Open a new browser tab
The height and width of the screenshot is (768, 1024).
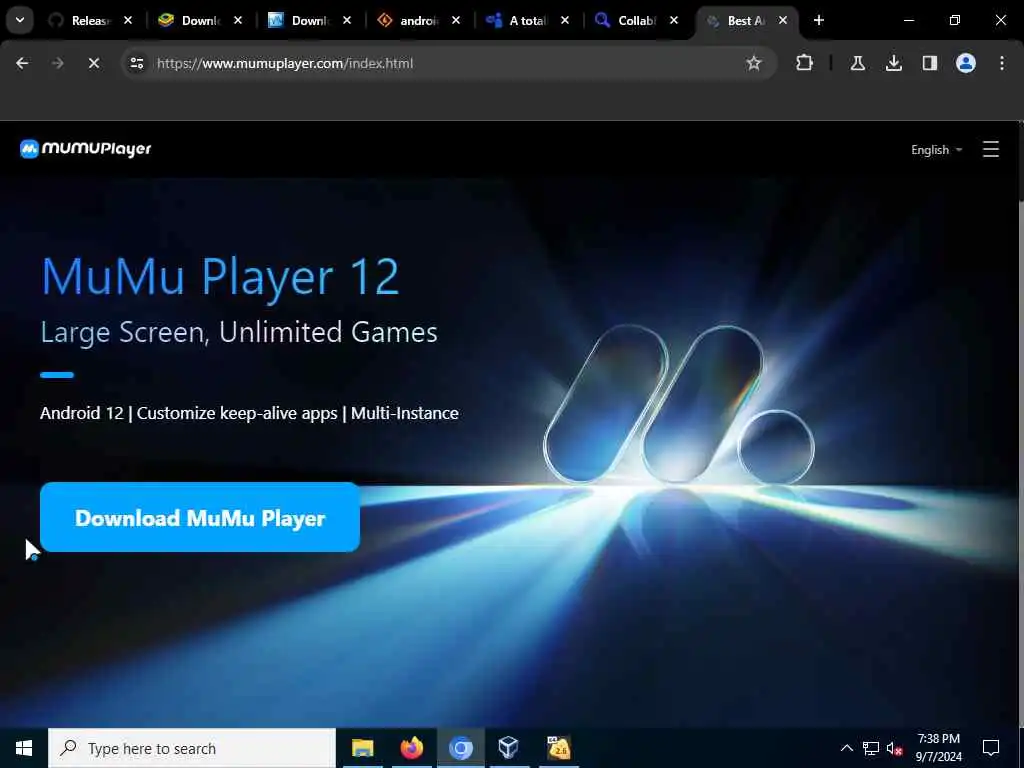pos(818,20)
